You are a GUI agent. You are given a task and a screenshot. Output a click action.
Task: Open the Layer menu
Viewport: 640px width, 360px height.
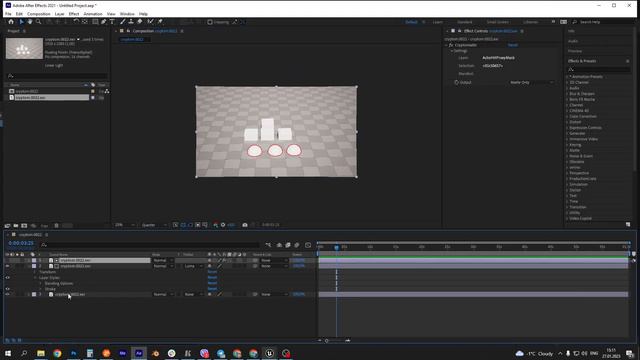(x=60, y=14)
